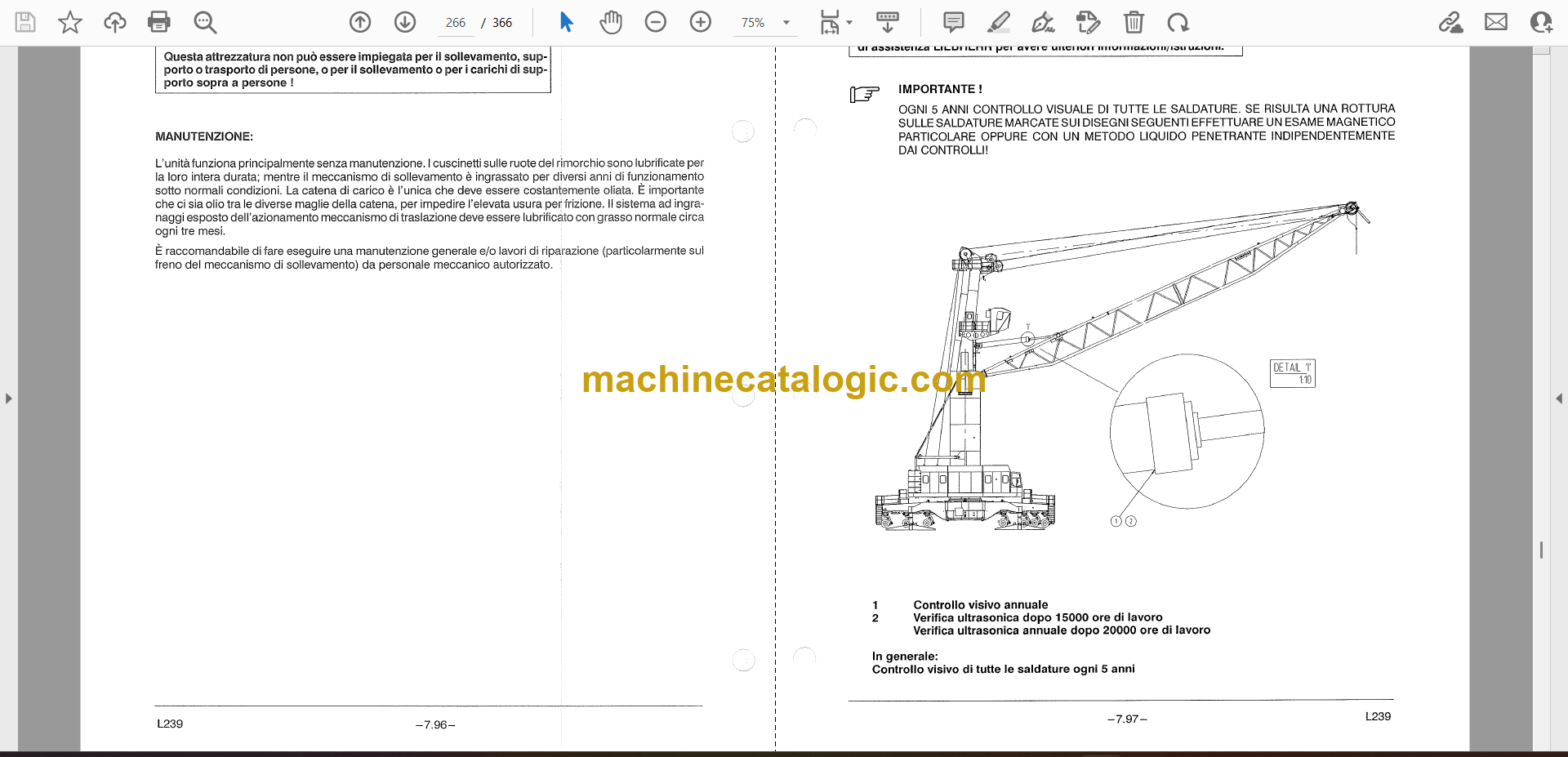This screenshot has height=757, width=1568.
Task: Click the page number –7.97–
Action: click(1127, 719)
